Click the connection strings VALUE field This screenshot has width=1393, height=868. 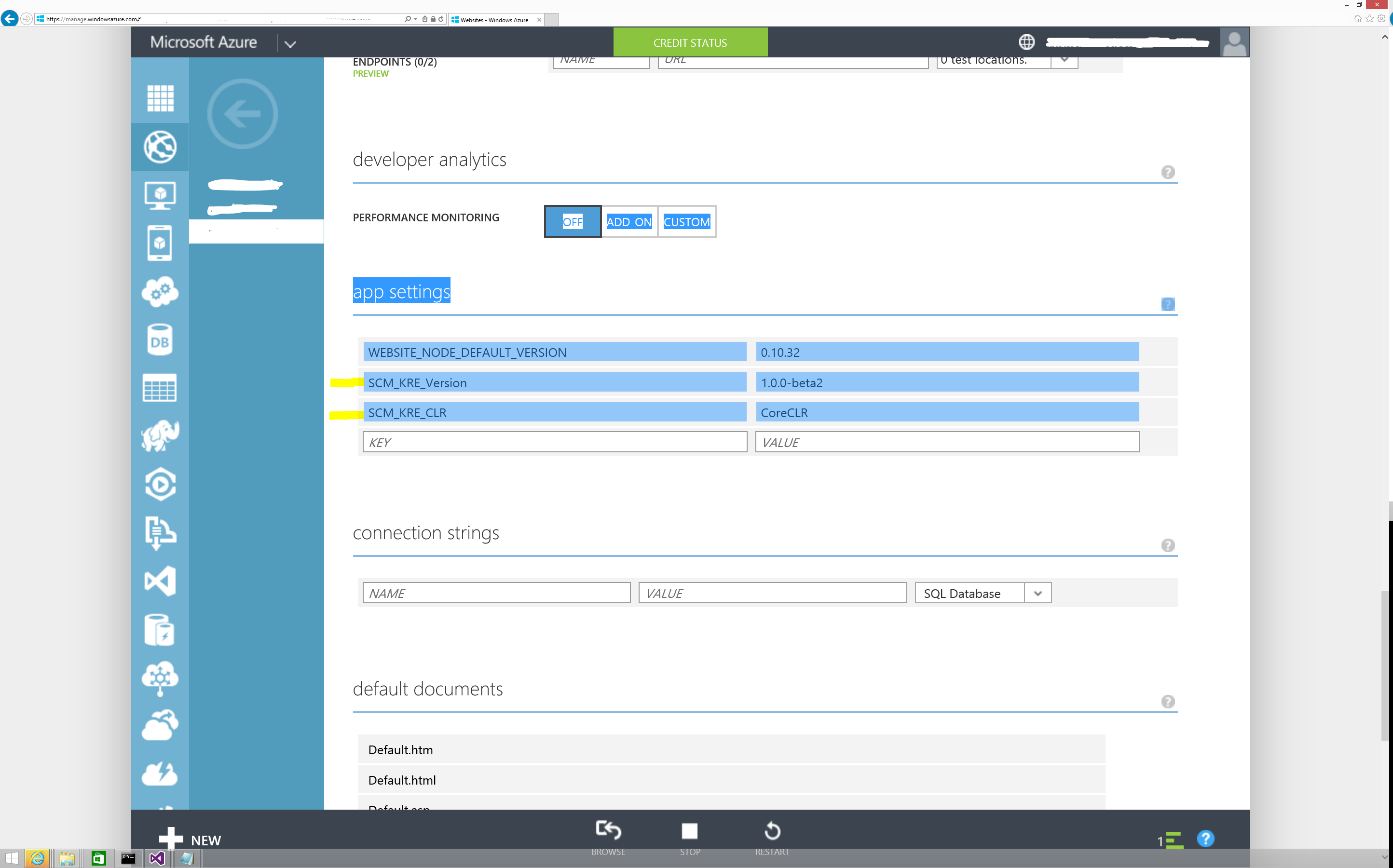(773, 593)
